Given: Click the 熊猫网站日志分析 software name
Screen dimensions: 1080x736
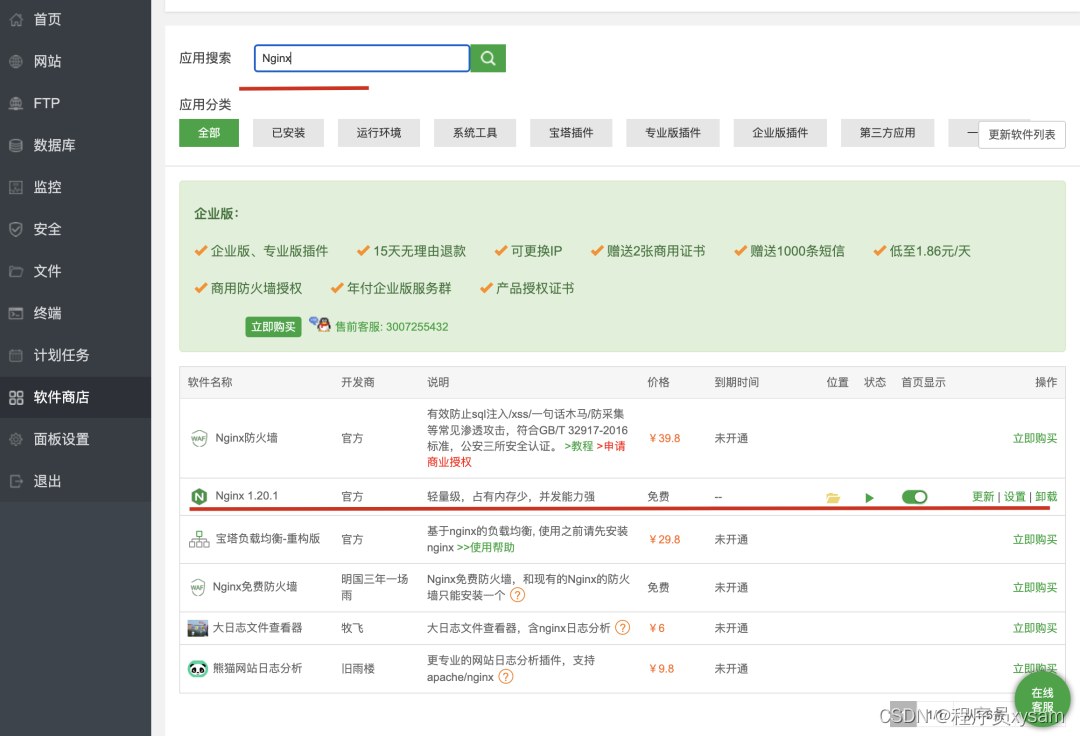Looking at the screenshot, I should pos(257,669).
